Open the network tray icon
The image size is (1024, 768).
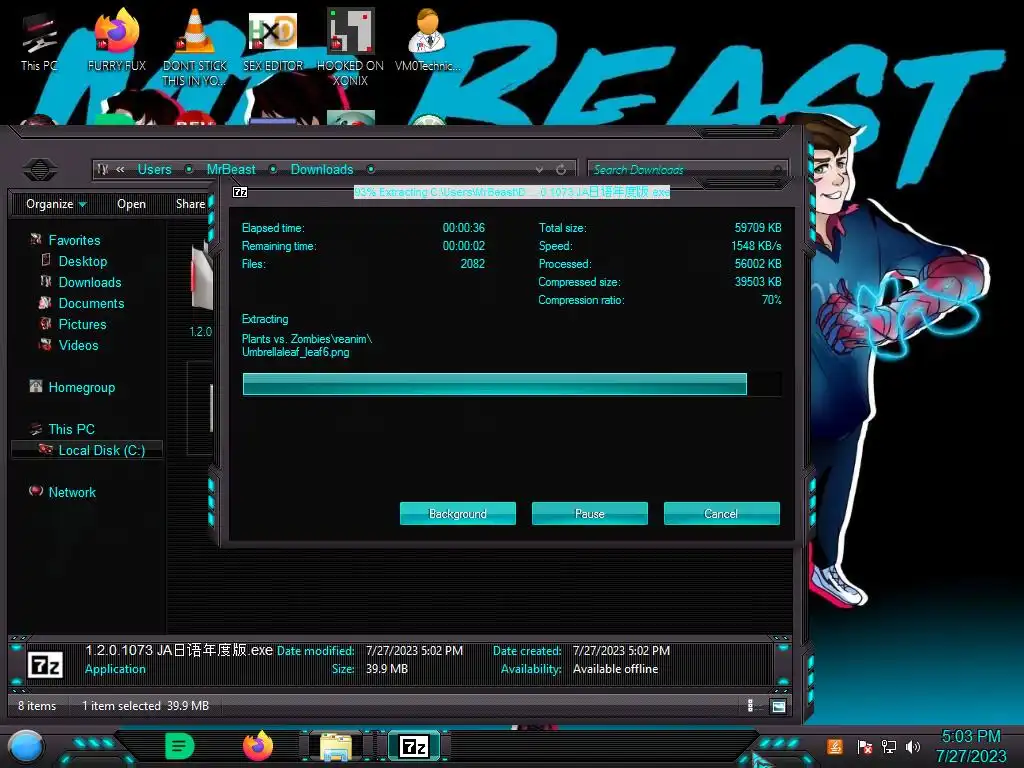pos(889,746)
